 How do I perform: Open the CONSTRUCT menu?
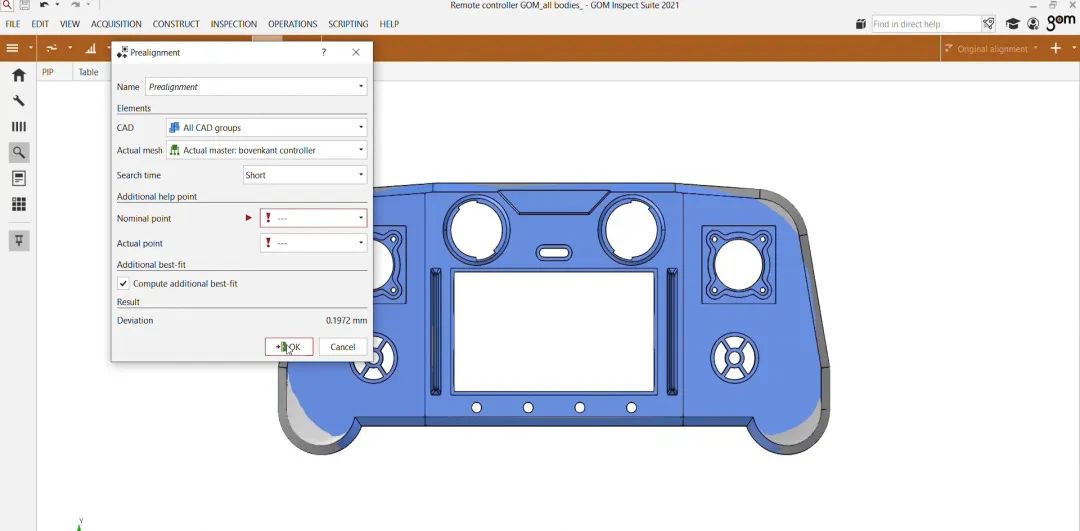click(176, 24)
